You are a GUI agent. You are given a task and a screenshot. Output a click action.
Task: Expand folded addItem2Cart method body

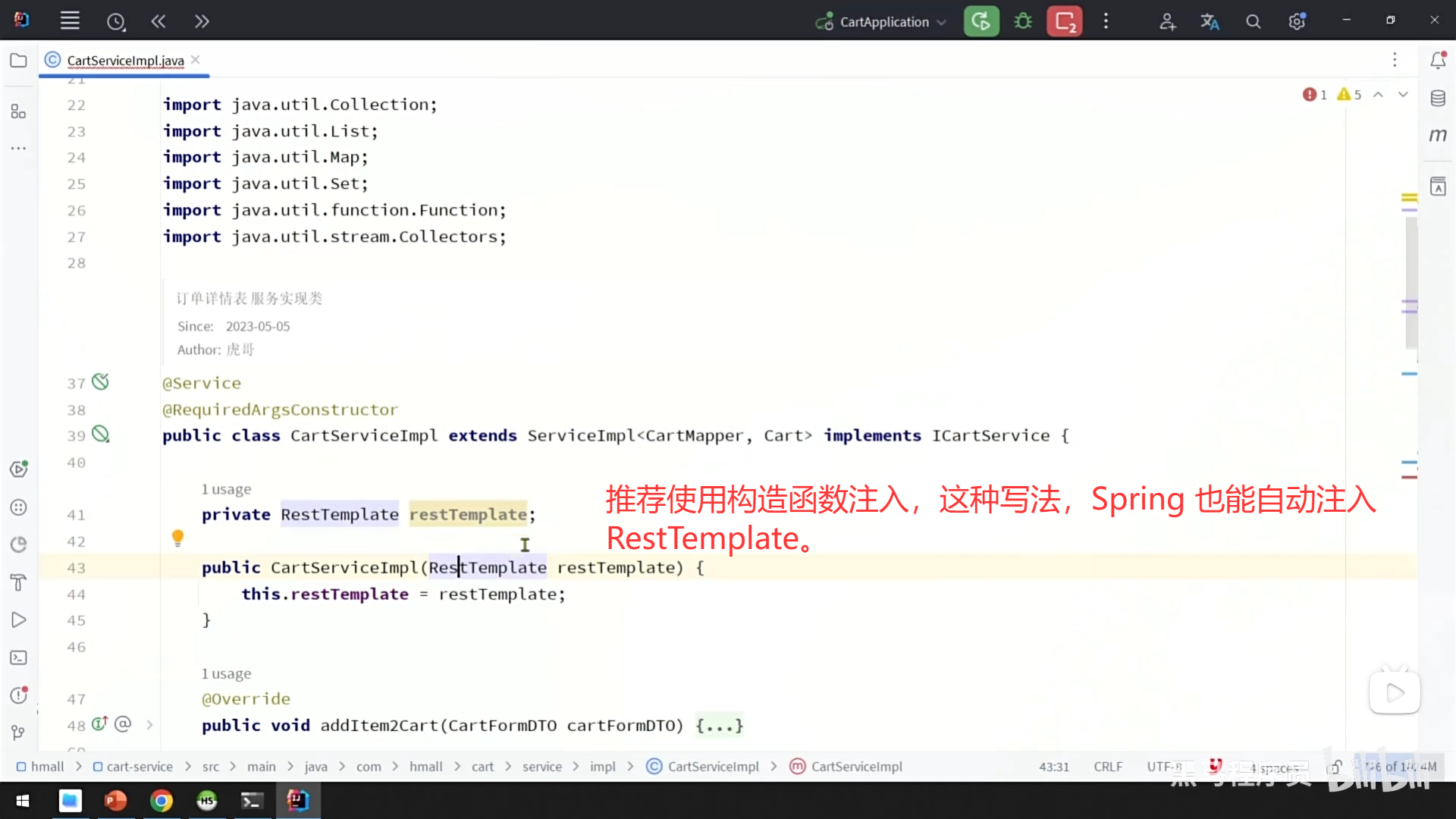pos(719,726)
